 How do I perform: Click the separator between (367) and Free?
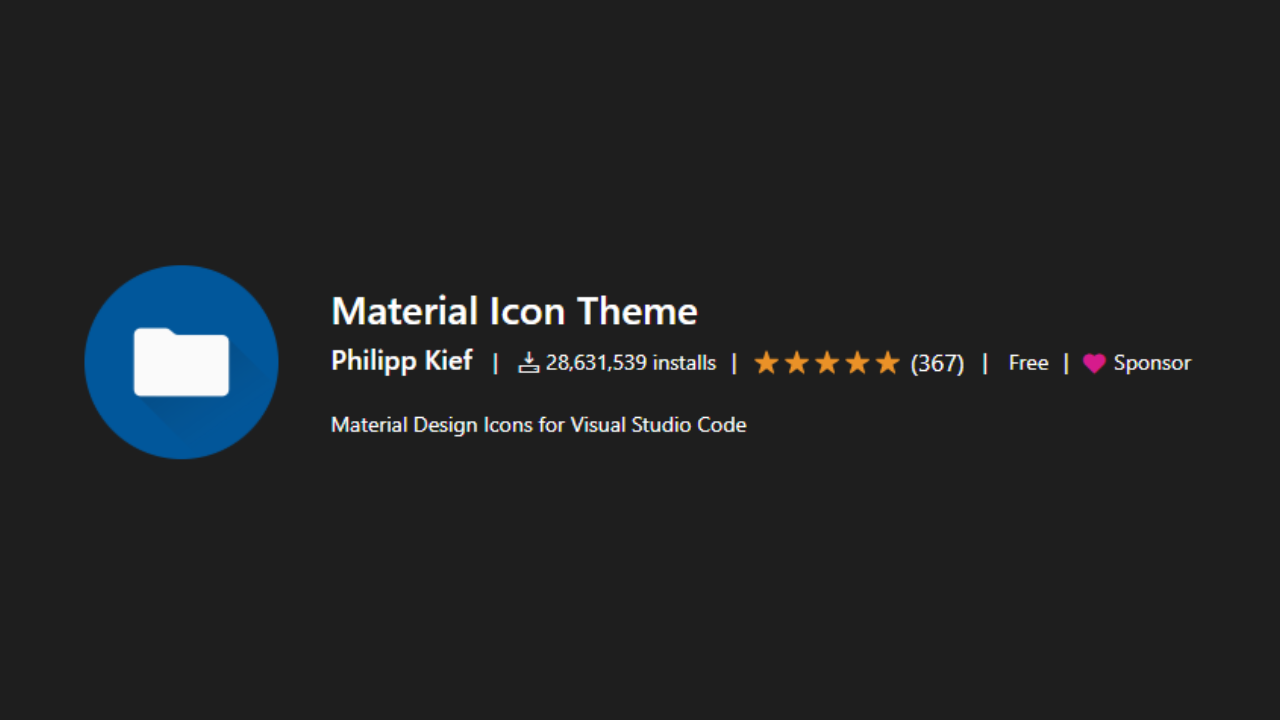click(x=985, y=363)
